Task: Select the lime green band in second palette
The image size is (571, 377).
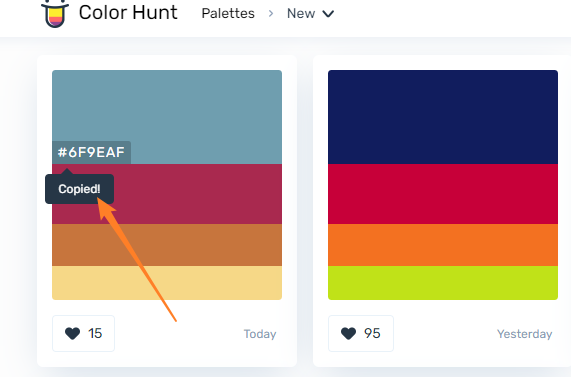Action: (443, 283)
